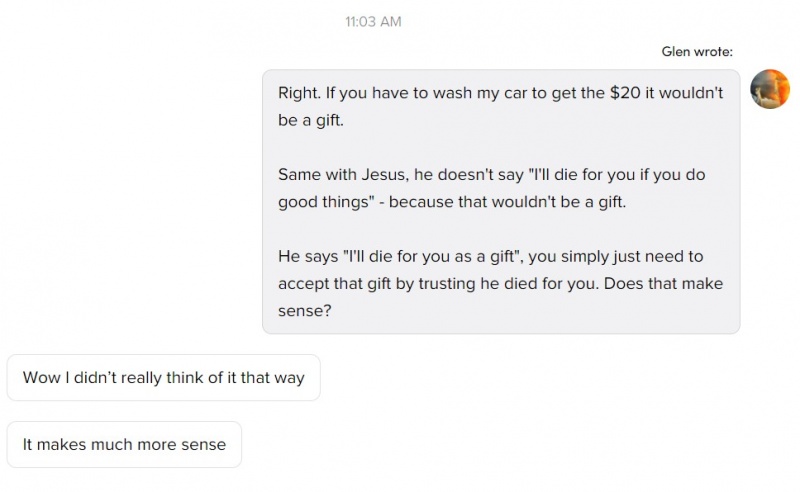Select Glen's gray message bubble
Screen dimensions: 800x492
point(501,201)
